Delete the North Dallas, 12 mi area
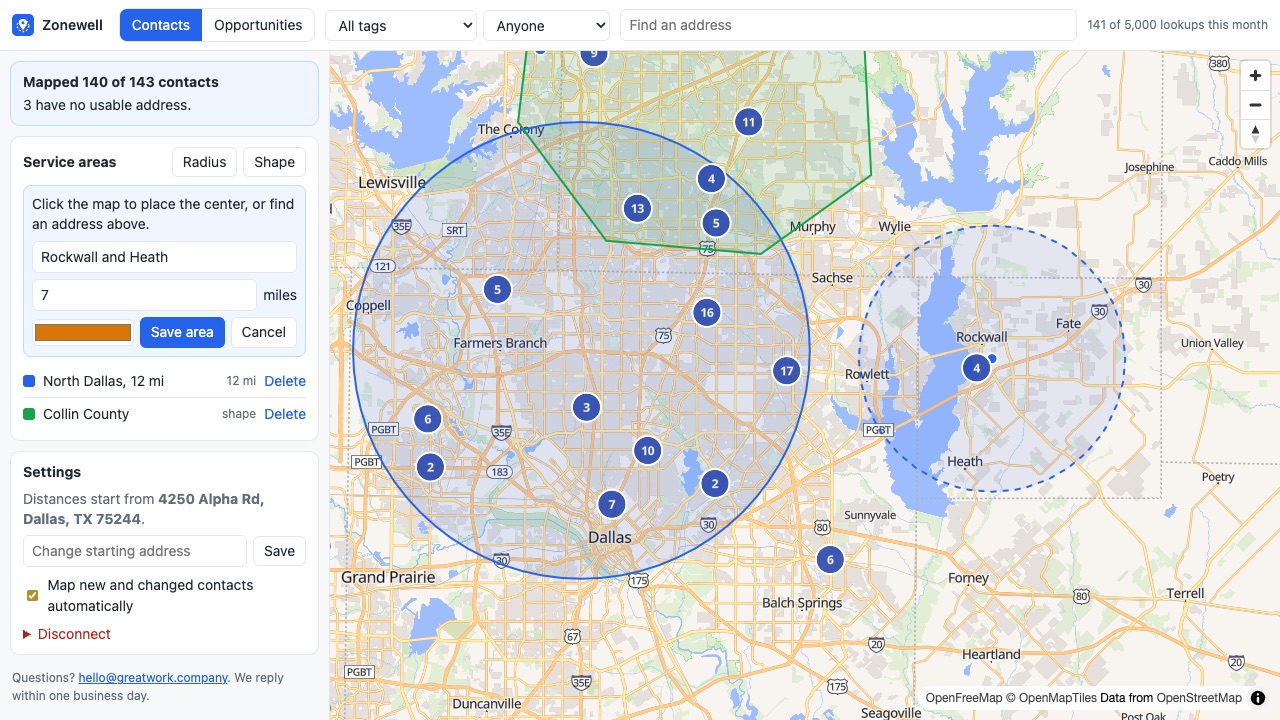This screenshot has height=720, width=1280. (x=285, y=381)
